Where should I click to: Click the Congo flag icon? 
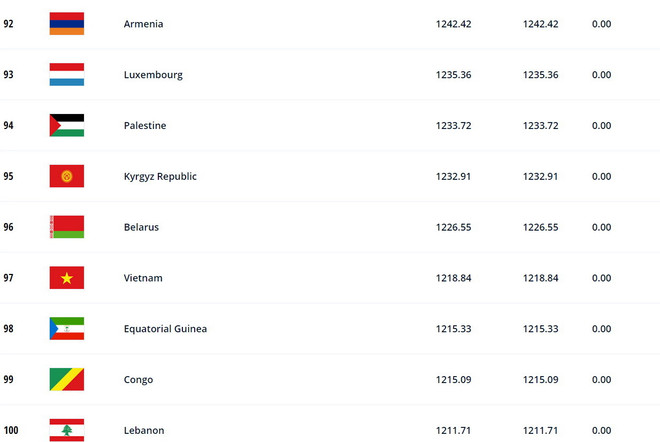(67, 380)
